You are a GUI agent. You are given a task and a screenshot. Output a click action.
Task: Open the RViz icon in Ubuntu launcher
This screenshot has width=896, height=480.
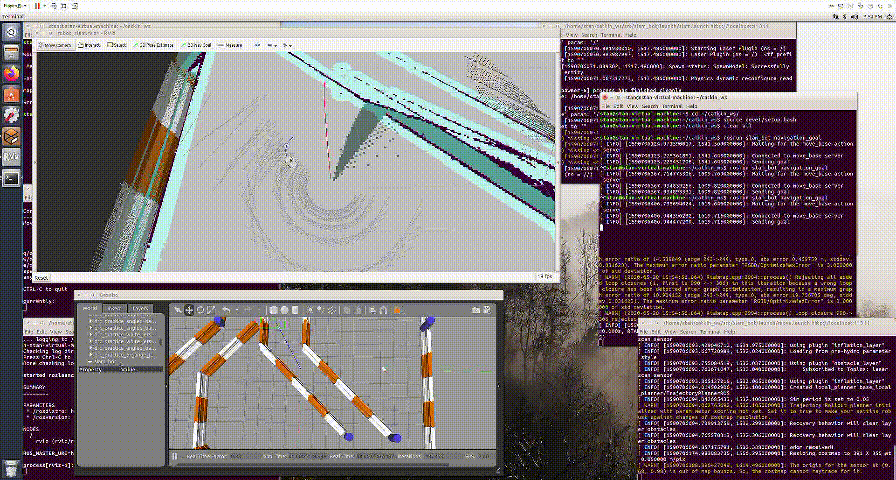coord(11,157)
